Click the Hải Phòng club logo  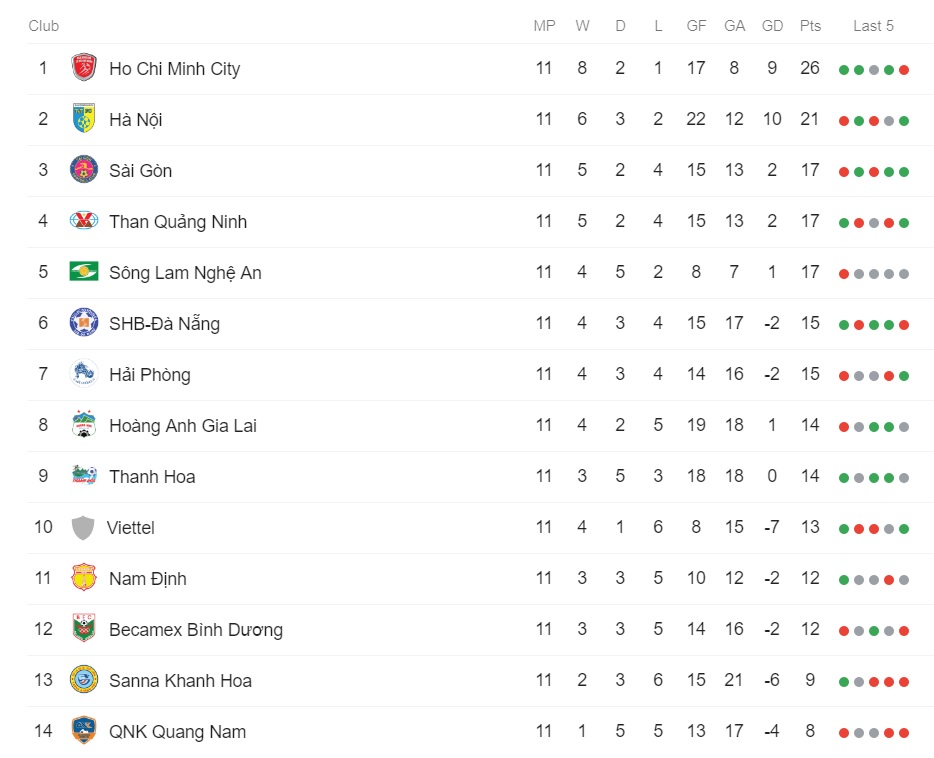(84, 373)
